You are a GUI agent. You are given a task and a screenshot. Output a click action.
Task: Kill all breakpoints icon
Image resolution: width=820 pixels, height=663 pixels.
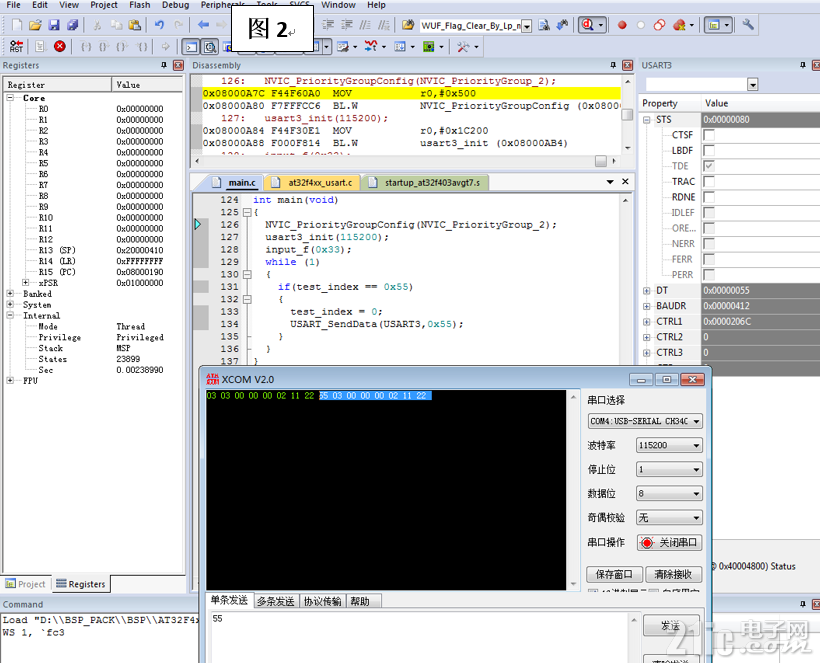click(x=679, y=25)
